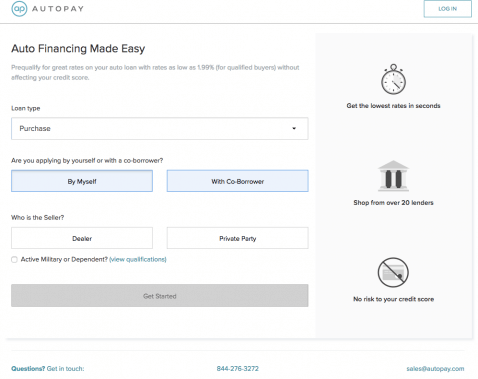Click the bank building lenders icon

pos(393,176)
